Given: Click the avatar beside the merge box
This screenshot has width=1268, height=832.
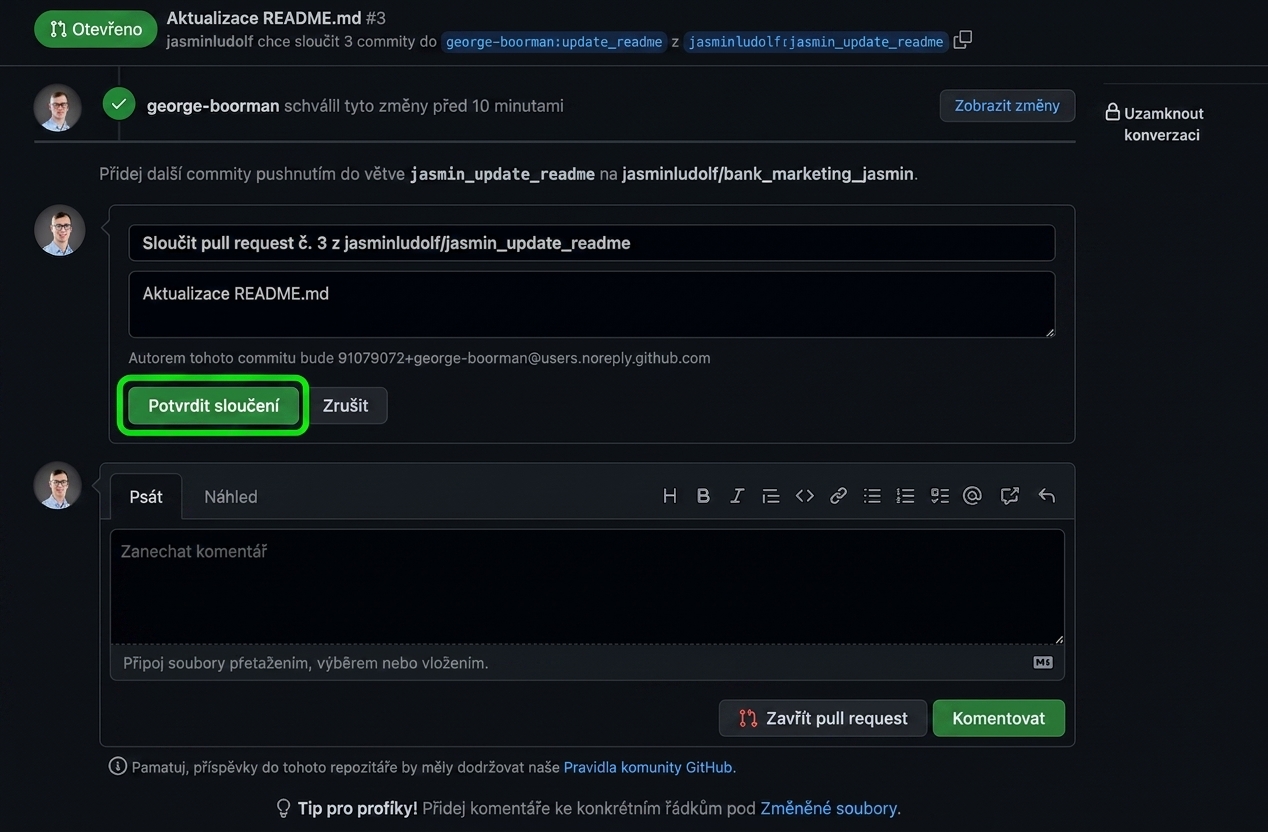Looking at the screenshot, I should tap(59, 230).
